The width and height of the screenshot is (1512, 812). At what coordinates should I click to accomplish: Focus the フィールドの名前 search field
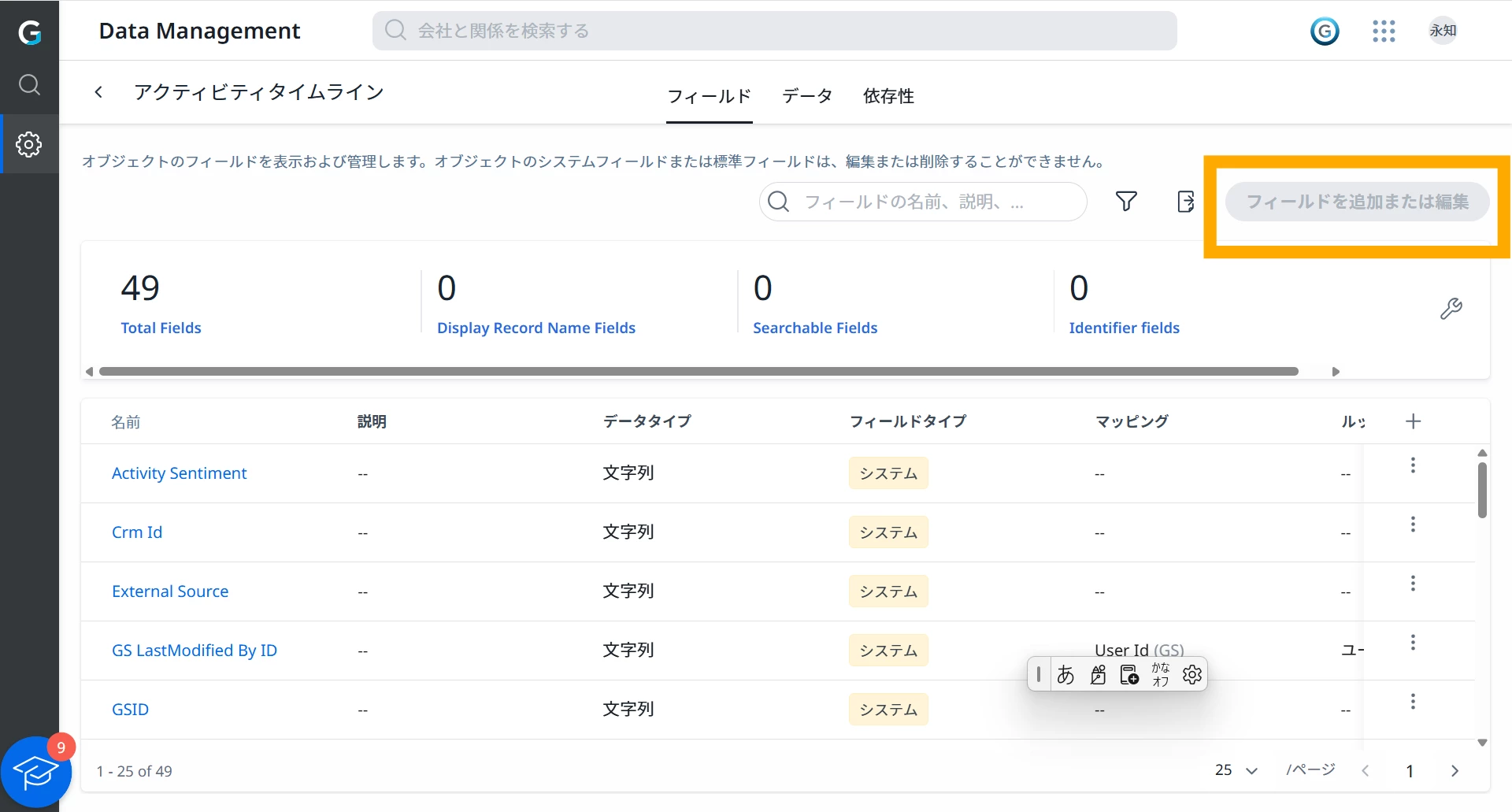[923, 202]
